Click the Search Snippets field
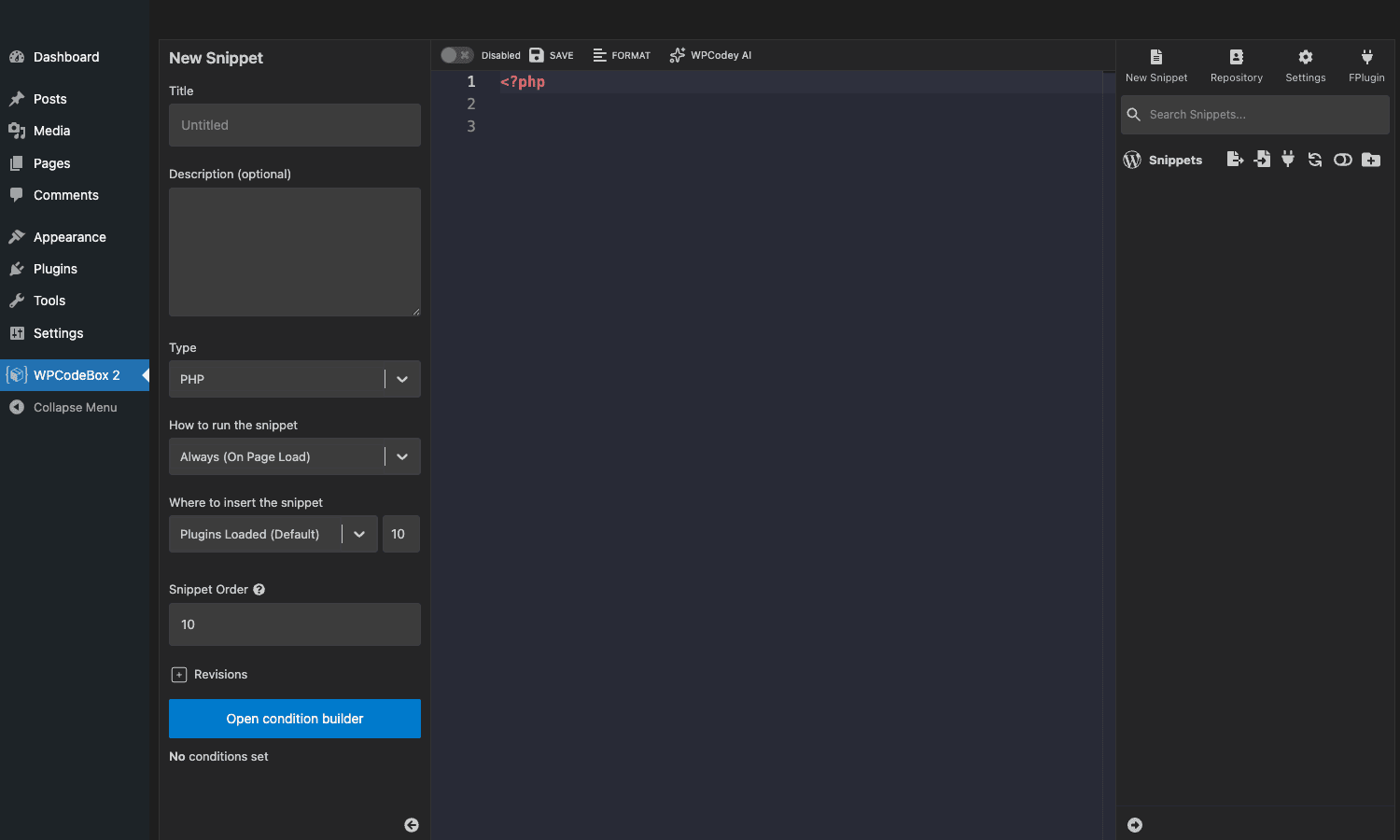 (1255, 115)
